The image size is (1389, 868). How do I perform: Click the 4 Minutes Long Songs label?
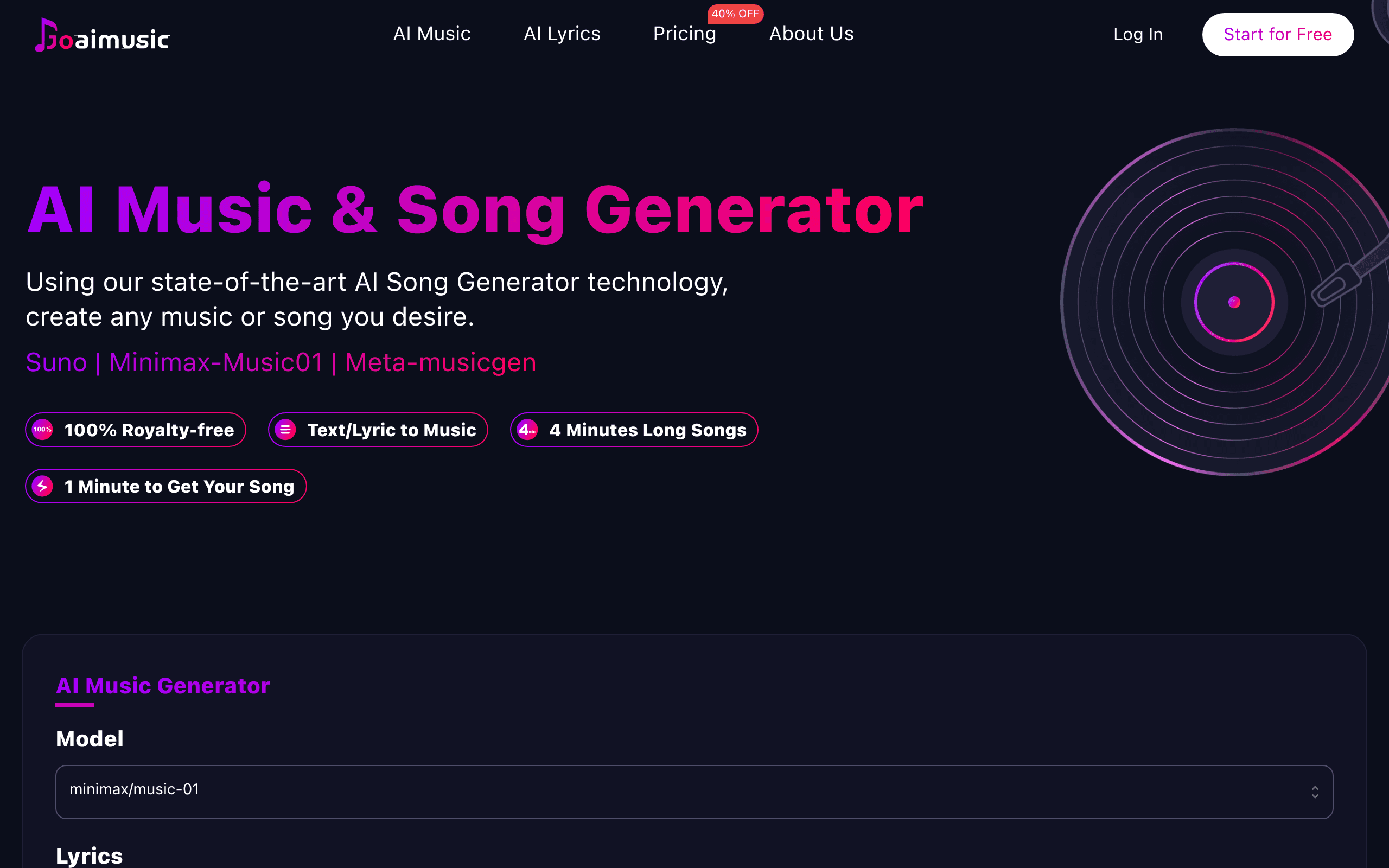click(x=648, y=430)
